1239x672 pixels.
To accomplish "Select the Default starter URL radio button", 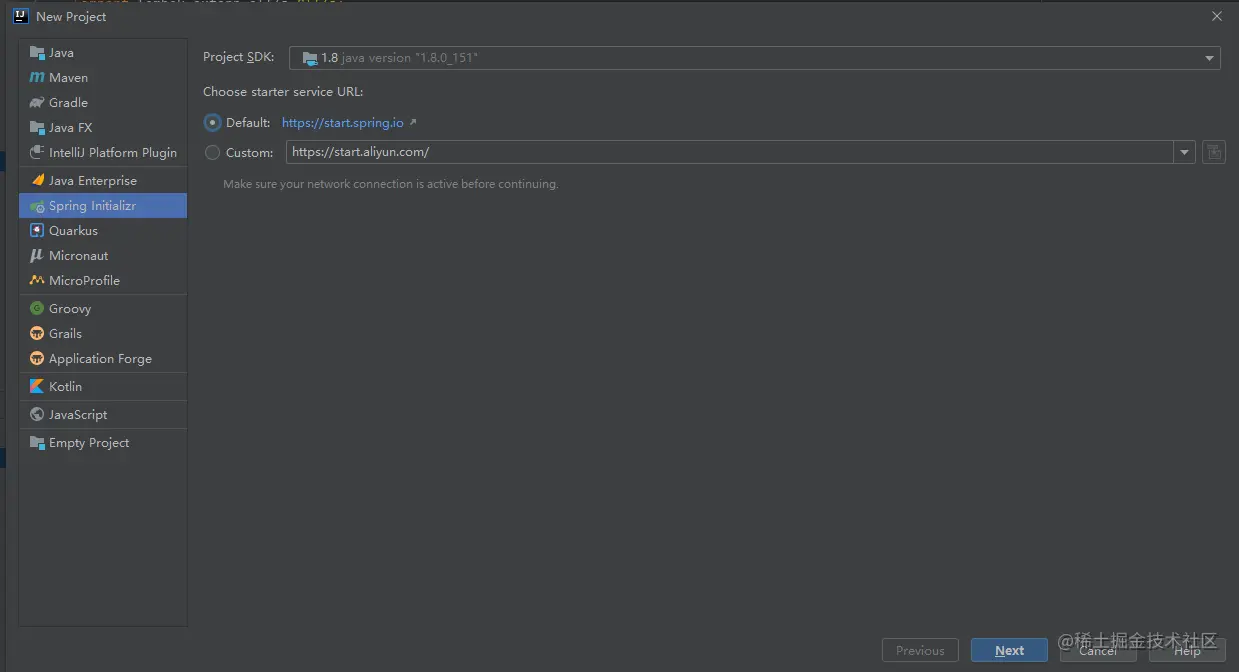I will [212, 122].
